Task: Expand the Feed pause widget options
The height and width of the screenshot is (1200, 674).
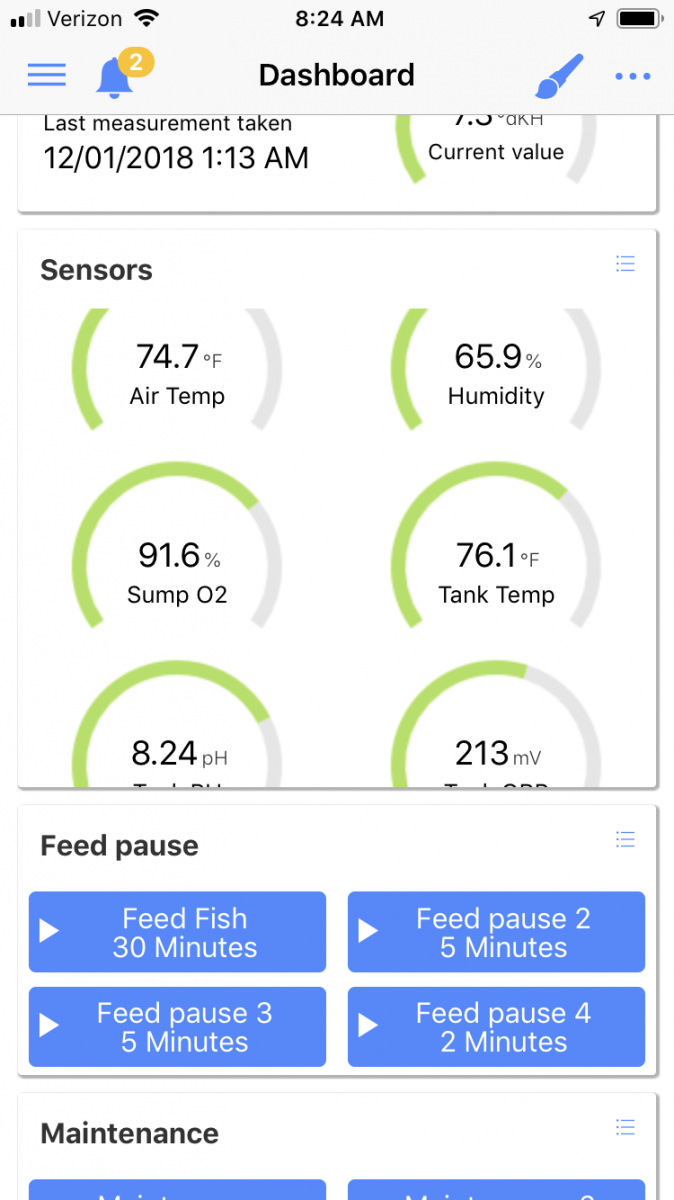Action: click(625, 840)
